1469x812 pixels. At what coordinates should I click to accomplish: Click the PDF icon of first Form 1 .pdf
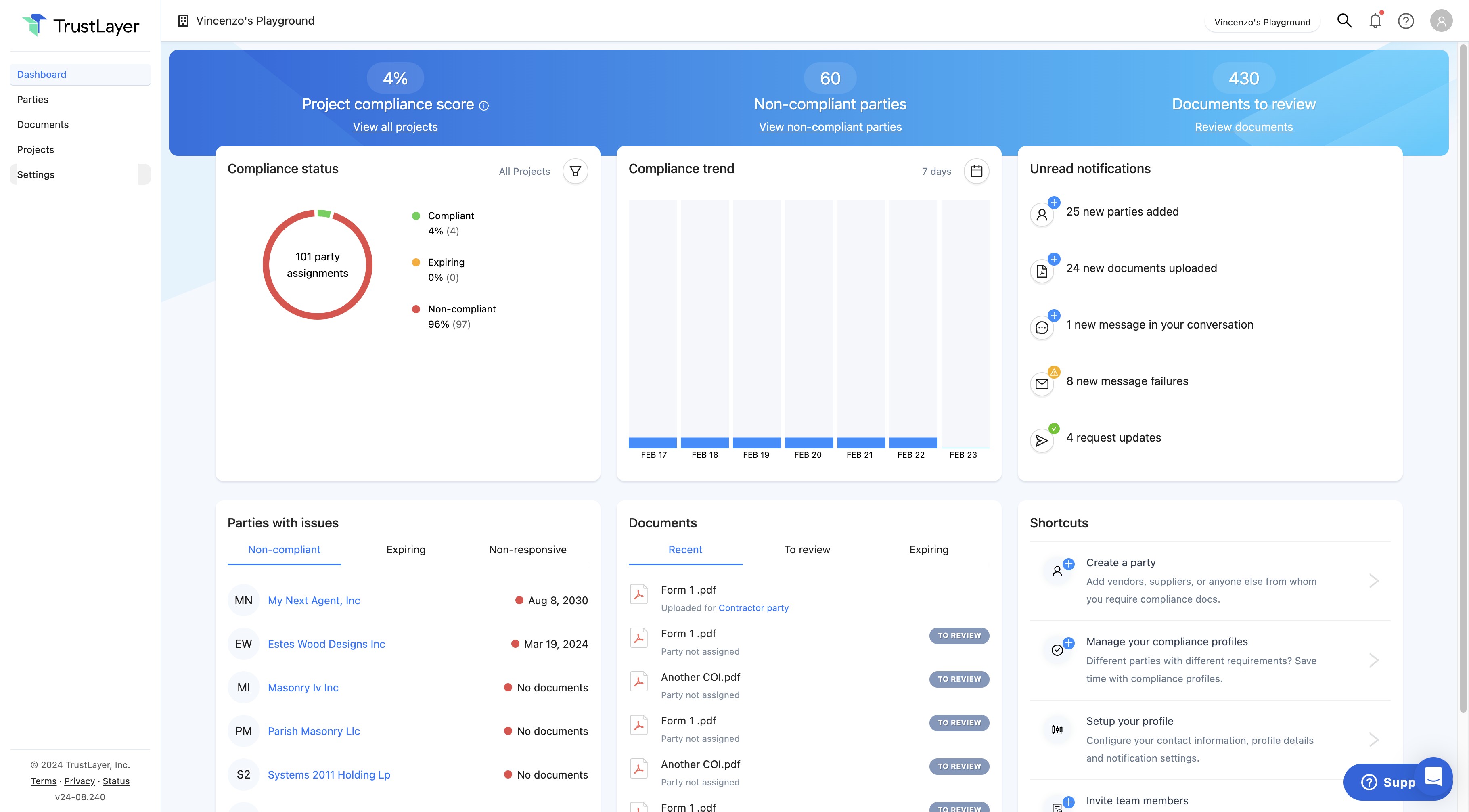point(639,594)
